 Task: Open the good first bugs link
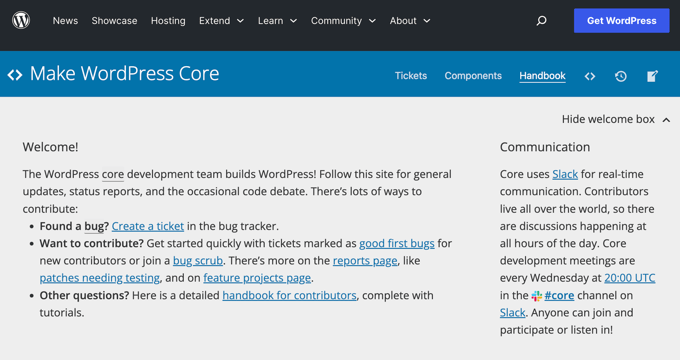coord(397,243)
